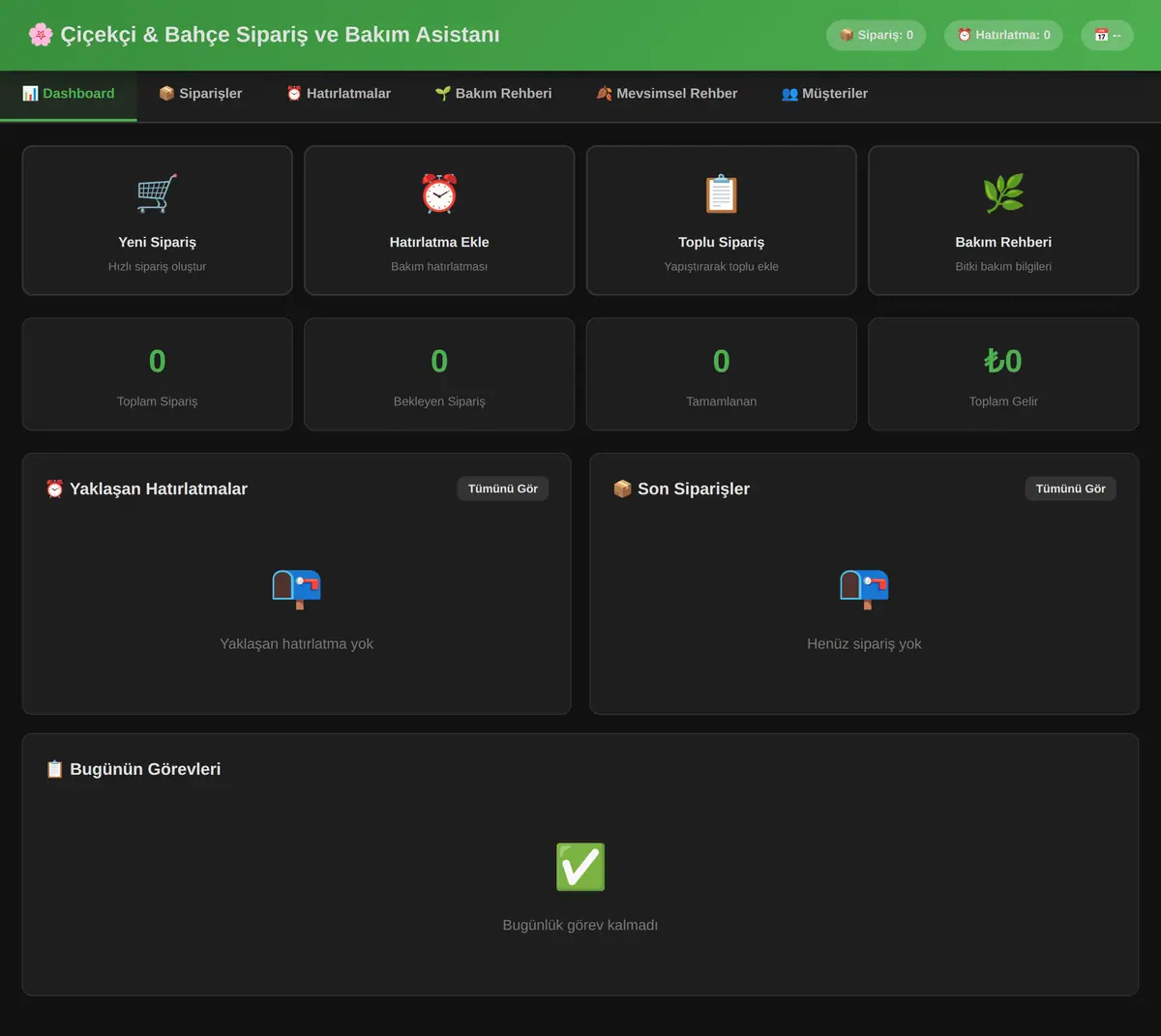Click the 'Bugünlük görev kalmadı' message
Viewport: 1161px width, 1036px height.
(x=580, y=925)
